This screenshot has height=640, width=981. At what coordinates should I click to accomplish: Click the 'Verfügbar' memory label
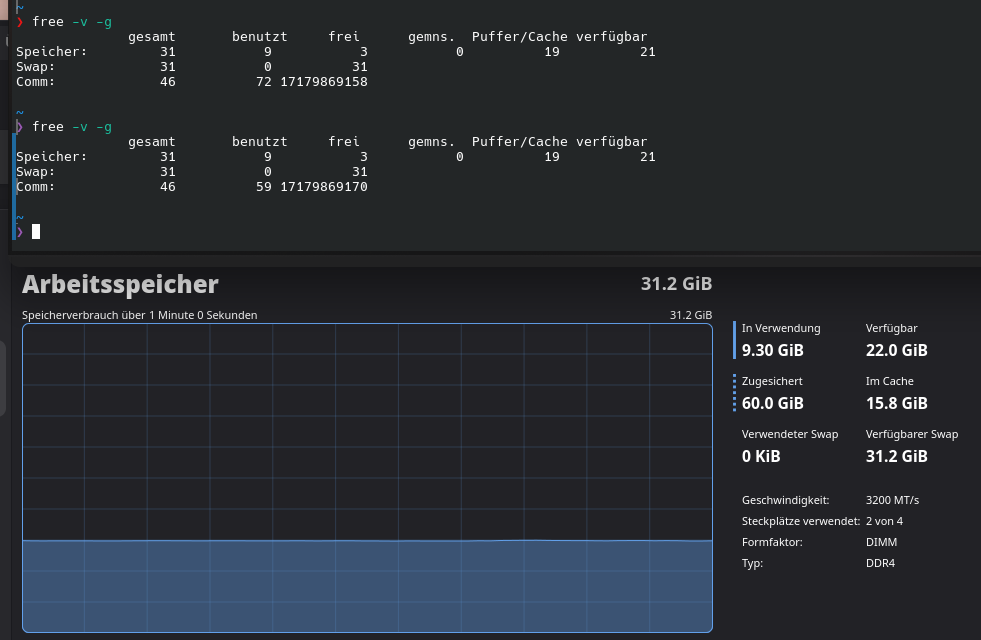click(x=892, y=328)
